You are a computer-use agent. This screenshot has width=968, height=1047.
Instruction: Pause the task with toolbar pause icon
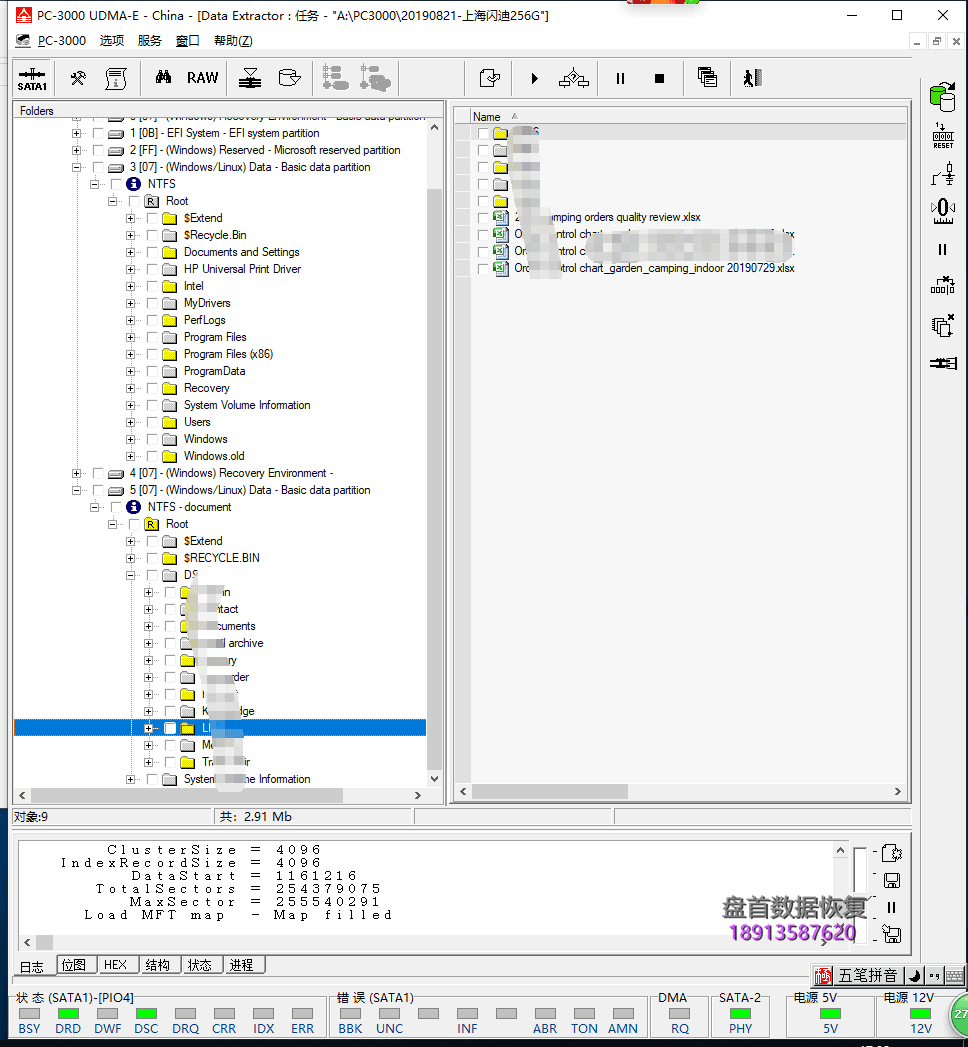620,79
